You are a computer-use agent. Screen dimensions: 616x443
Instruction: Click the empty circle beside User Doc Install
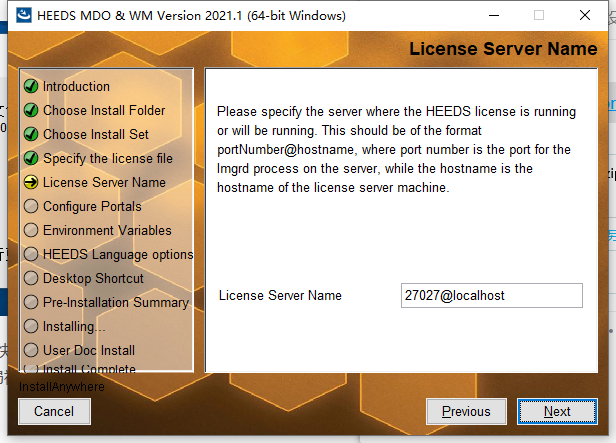[31, 350]
